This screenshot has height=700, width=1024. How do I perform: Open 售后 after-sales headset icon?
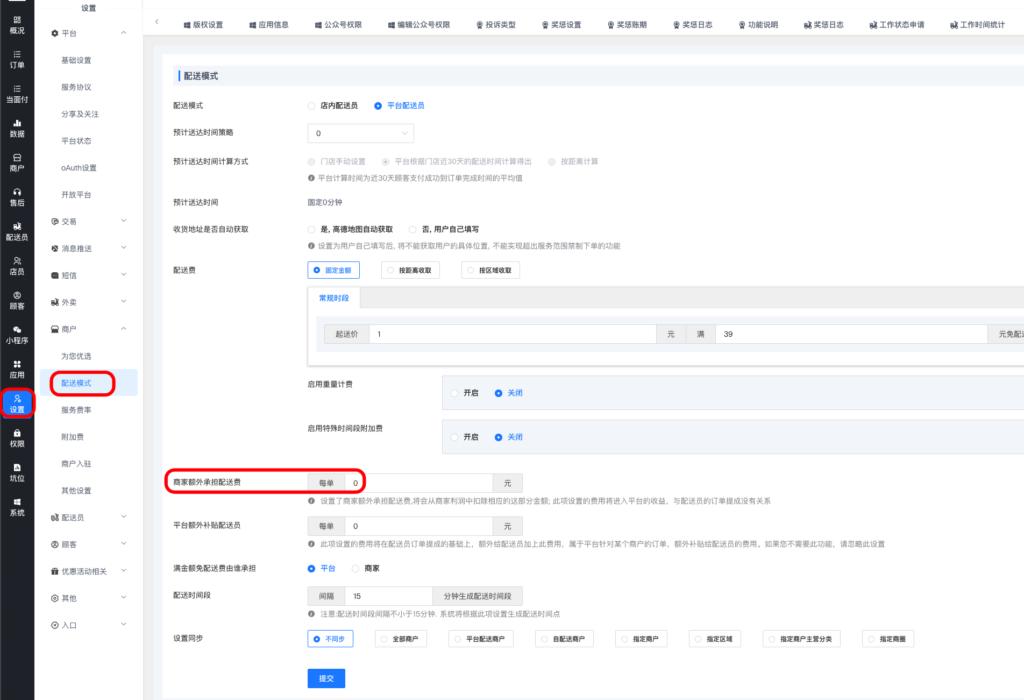17,196
